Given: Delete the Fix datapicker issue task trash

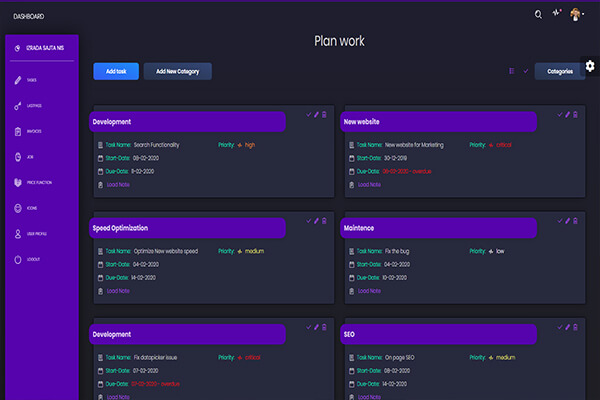Looking at the screenshot, I should 324,327.
